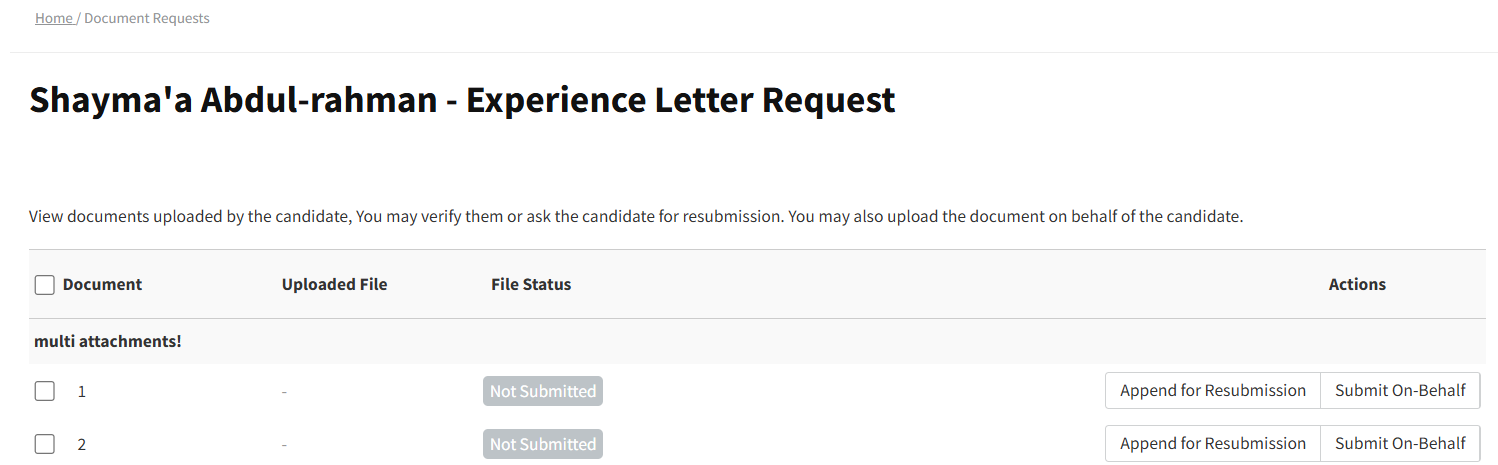
Task: Click the File Status column header
Action: click(x=531, y=285)
